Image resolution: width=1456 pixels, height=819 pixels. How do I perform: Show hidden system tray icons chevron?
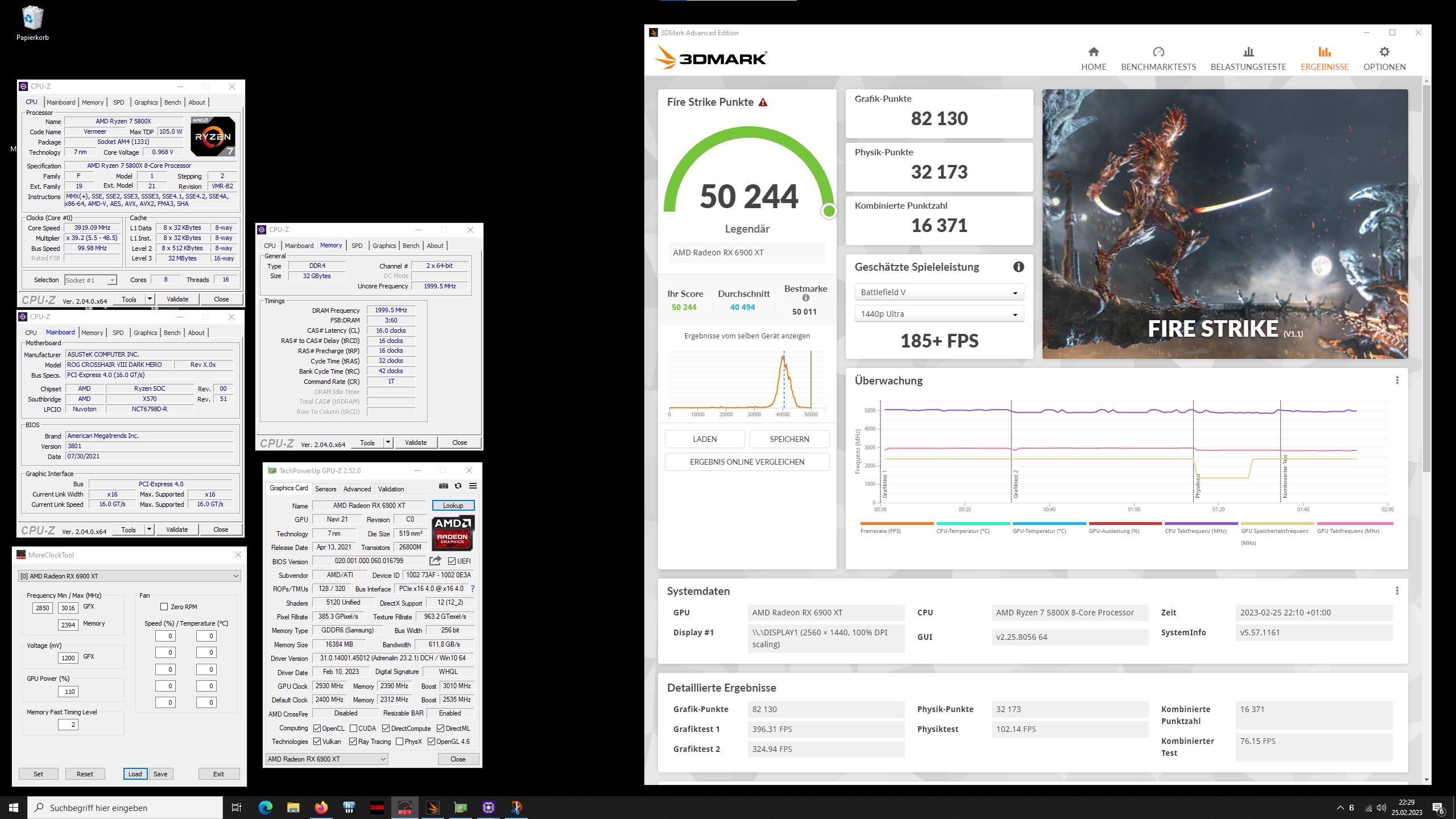(x=1340, y=808)
